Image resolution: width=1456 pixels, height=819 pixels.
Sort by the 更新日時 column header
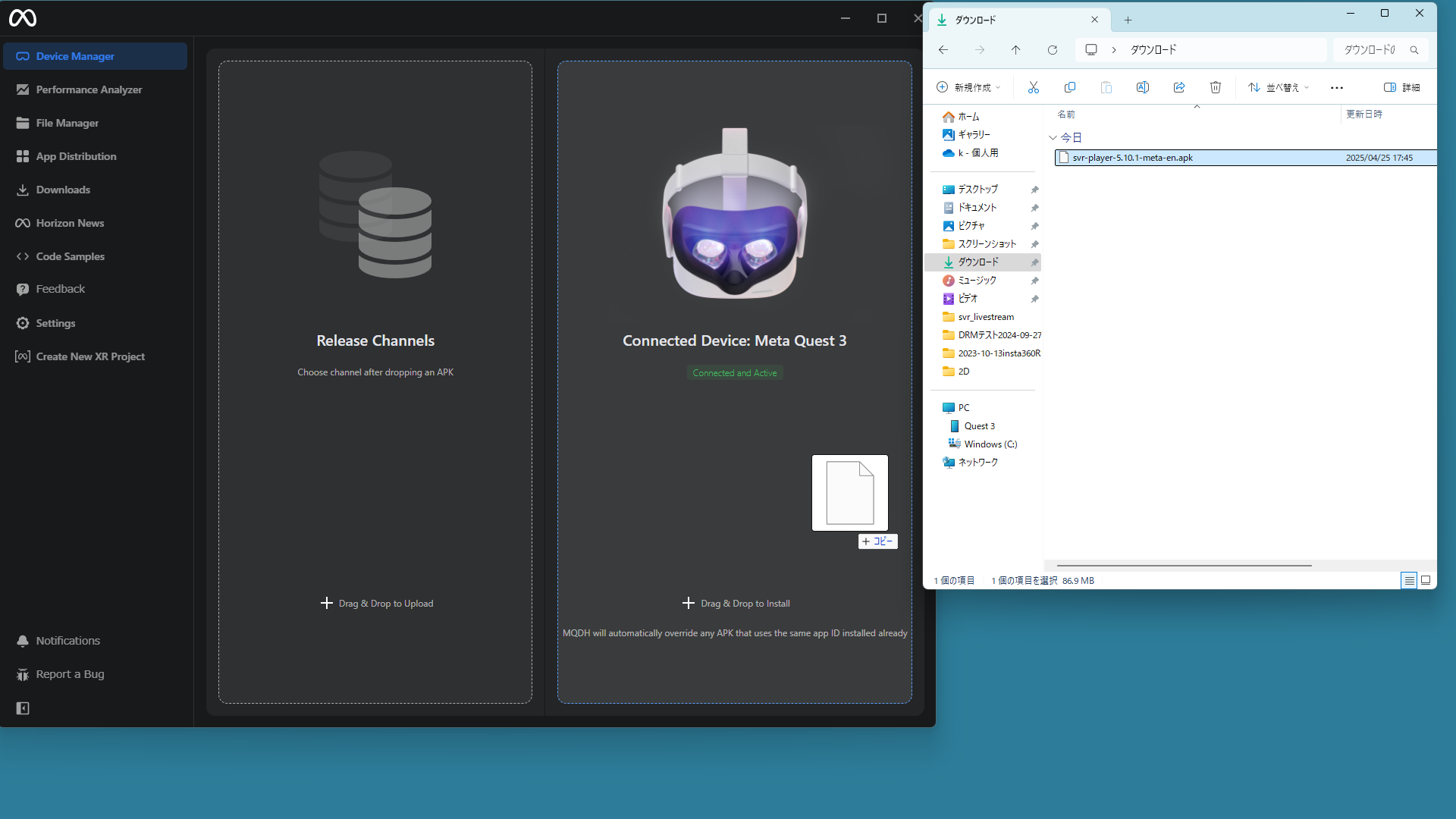(x=1364, y=115)
